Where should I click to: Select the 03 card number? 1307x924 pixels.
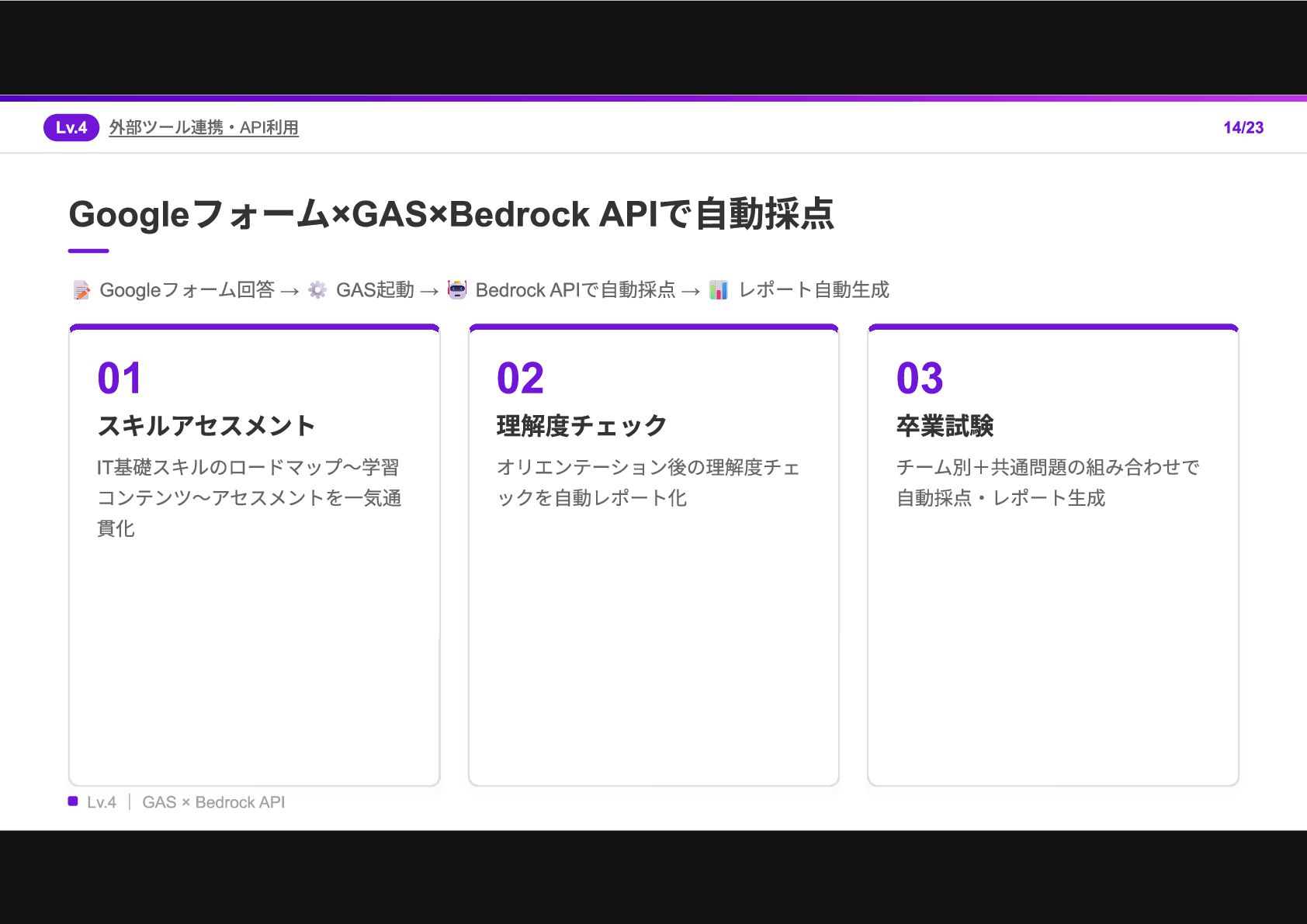click(x=920, y=379)
